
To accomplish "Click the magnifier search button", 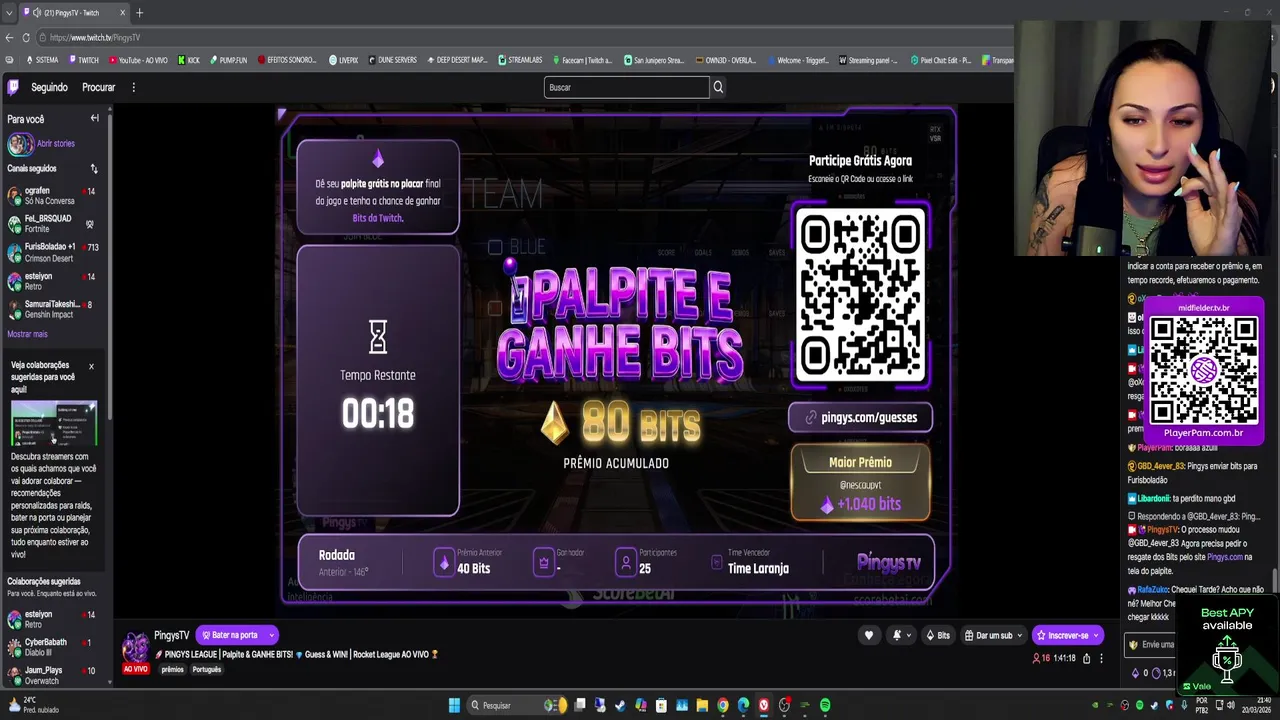I will (x=718, y=87).
